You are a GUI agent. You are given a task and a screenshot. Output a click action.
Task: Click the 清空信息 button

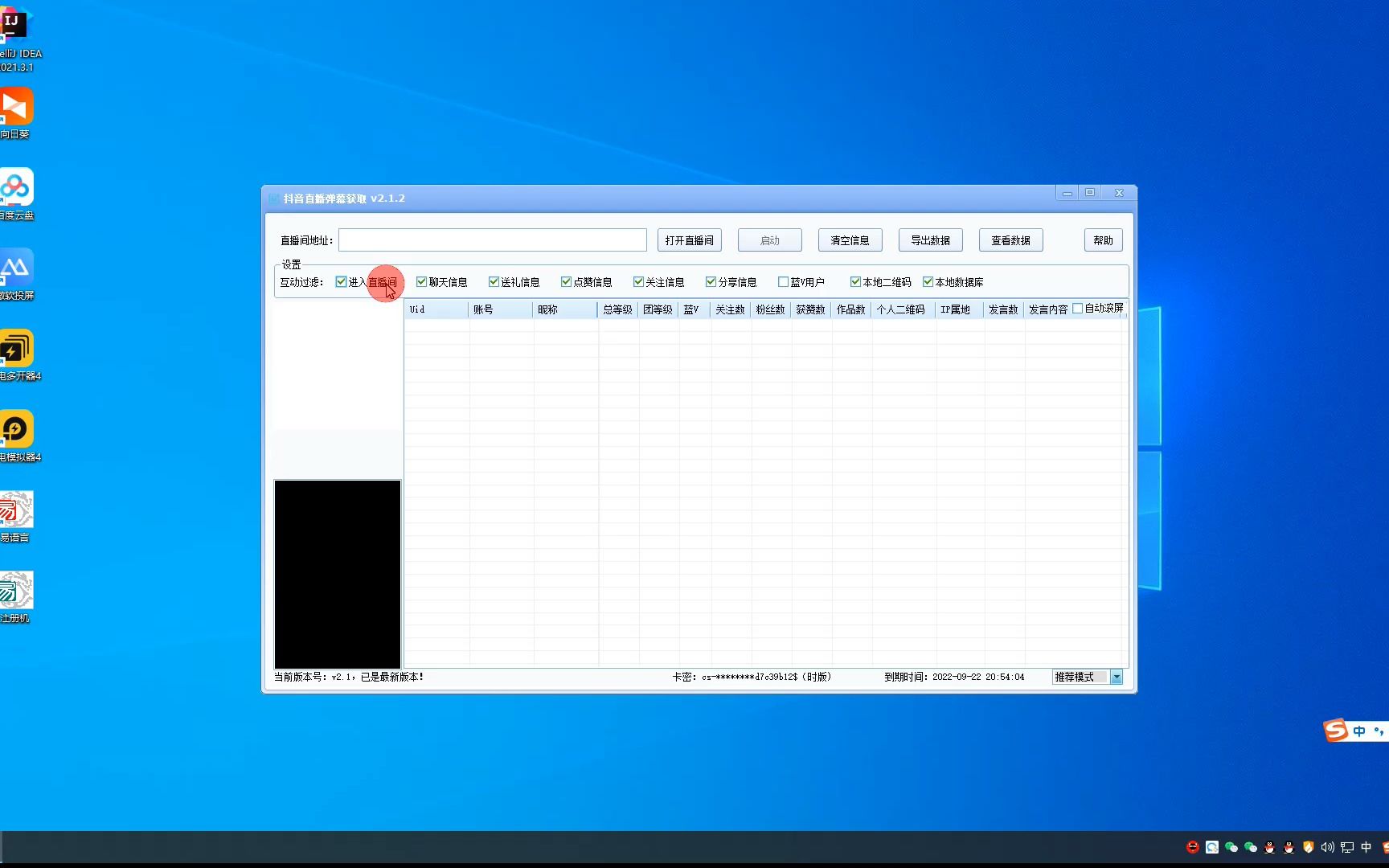(x=850, y=240)
